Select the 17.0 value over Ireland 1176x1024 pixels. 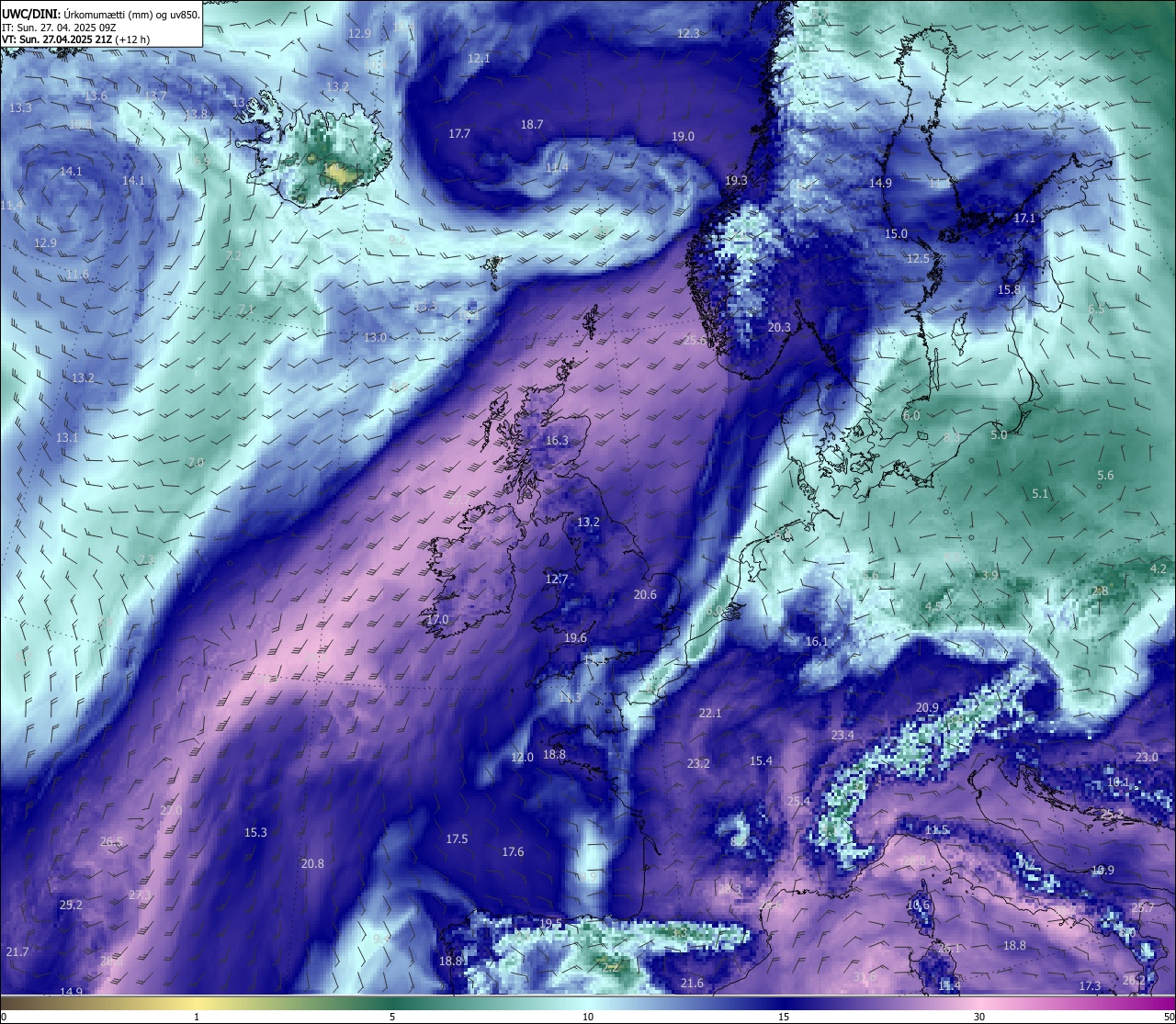click(x=437, y=619)
